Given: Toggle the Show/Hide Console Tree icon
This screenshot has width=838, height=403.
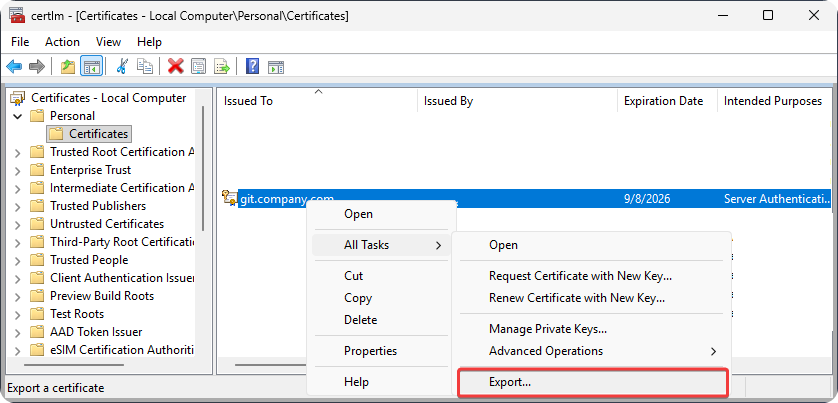Looking at the screenshot, I should pos(91,67).
